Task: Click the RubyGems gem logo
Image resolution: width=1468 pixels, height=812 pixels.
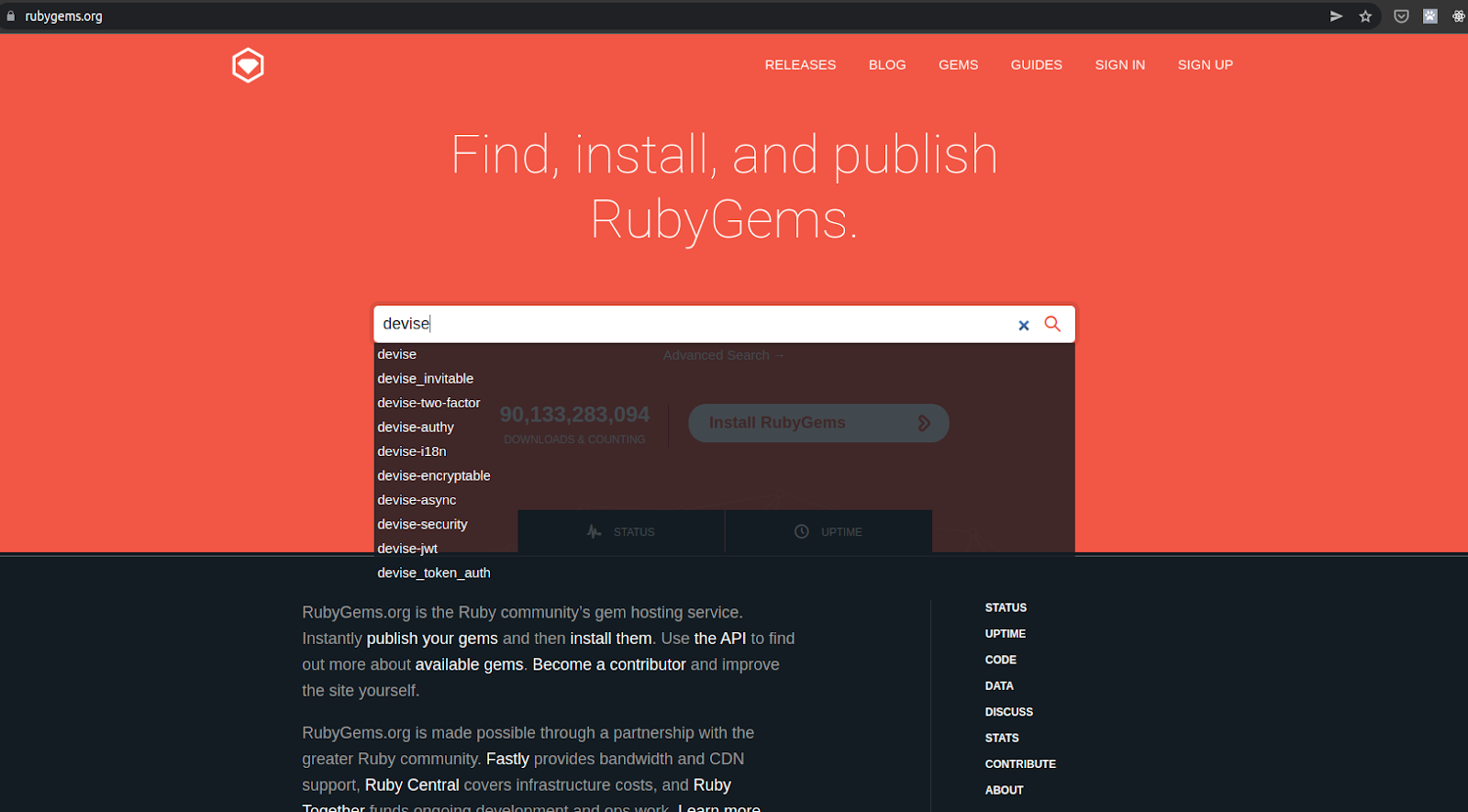Action: (248, 65)
